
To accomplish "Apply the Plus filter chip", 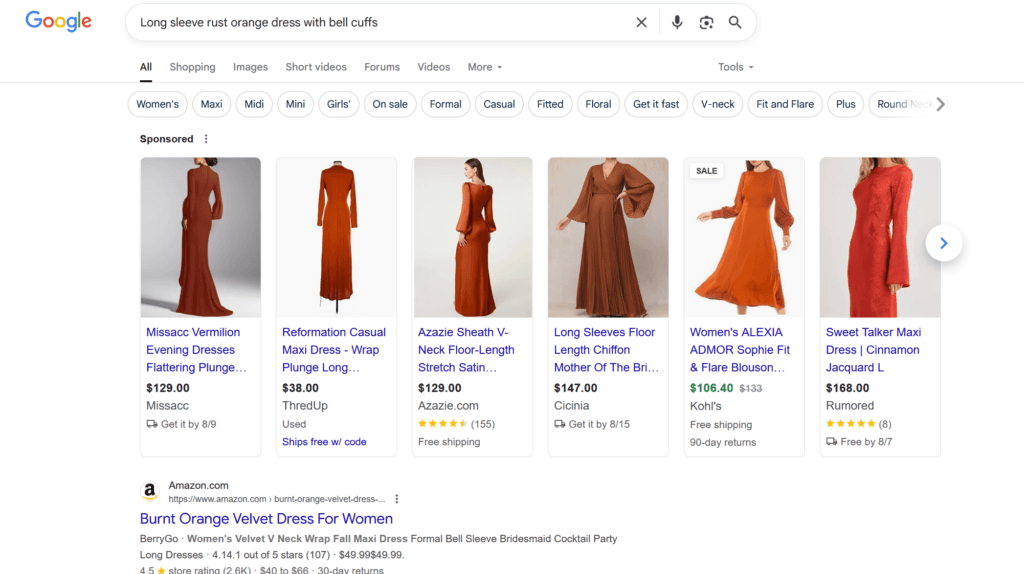I will coord(846,104).
